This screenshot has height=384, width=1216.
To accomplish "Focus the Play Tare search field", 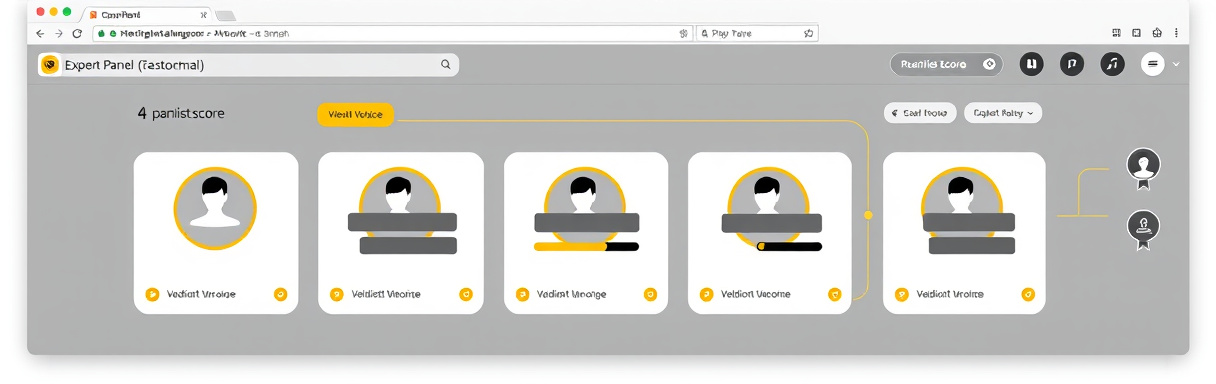I will (x=757, y=33).
